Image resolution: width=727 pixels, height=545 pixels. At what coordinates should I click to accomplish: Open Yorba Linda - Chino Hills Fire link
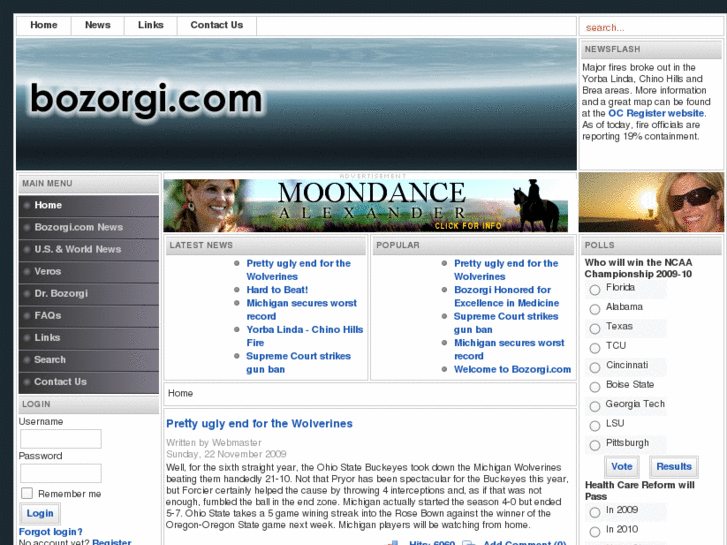[x=305, y=336]
